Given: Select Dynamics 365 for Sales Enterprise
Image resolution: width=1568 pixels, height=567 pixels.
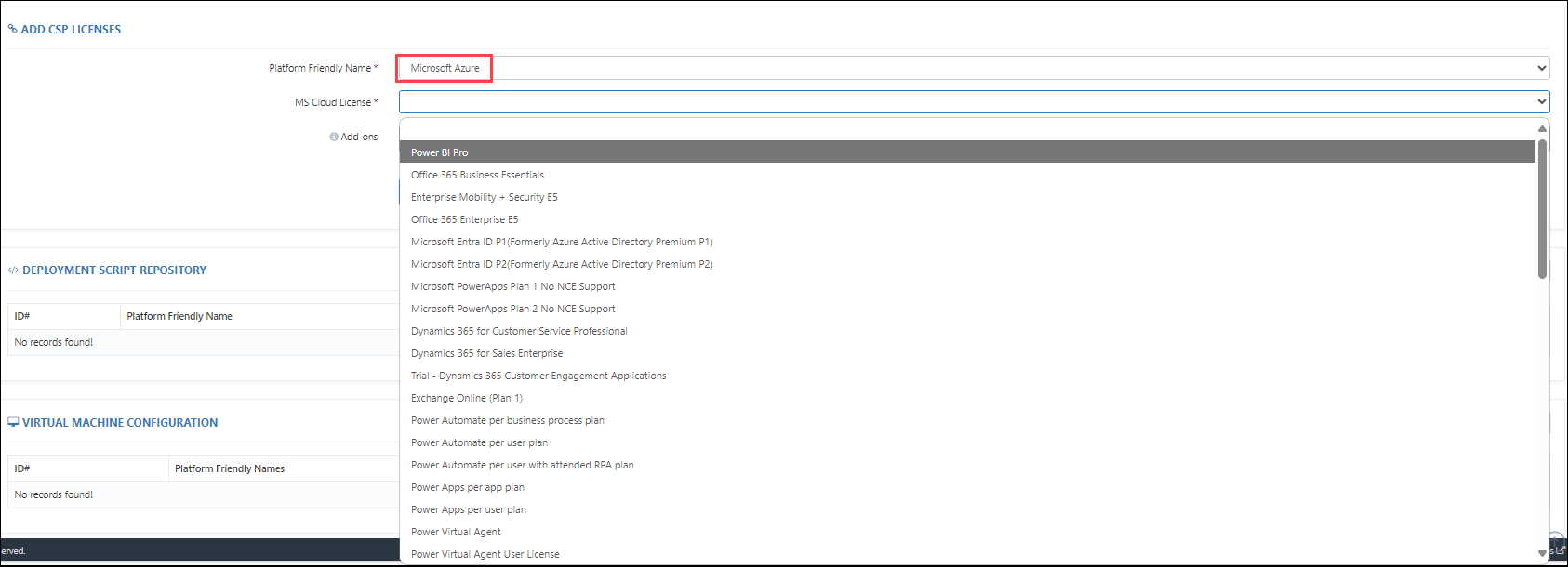Looking at the screenshot, I should pyautogui.click(x=967, y=353).
